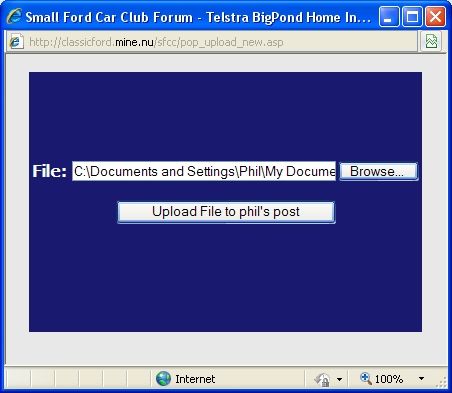Click the protected mode security icon in status bar
452x393 pixels.
tap(322, 379)
